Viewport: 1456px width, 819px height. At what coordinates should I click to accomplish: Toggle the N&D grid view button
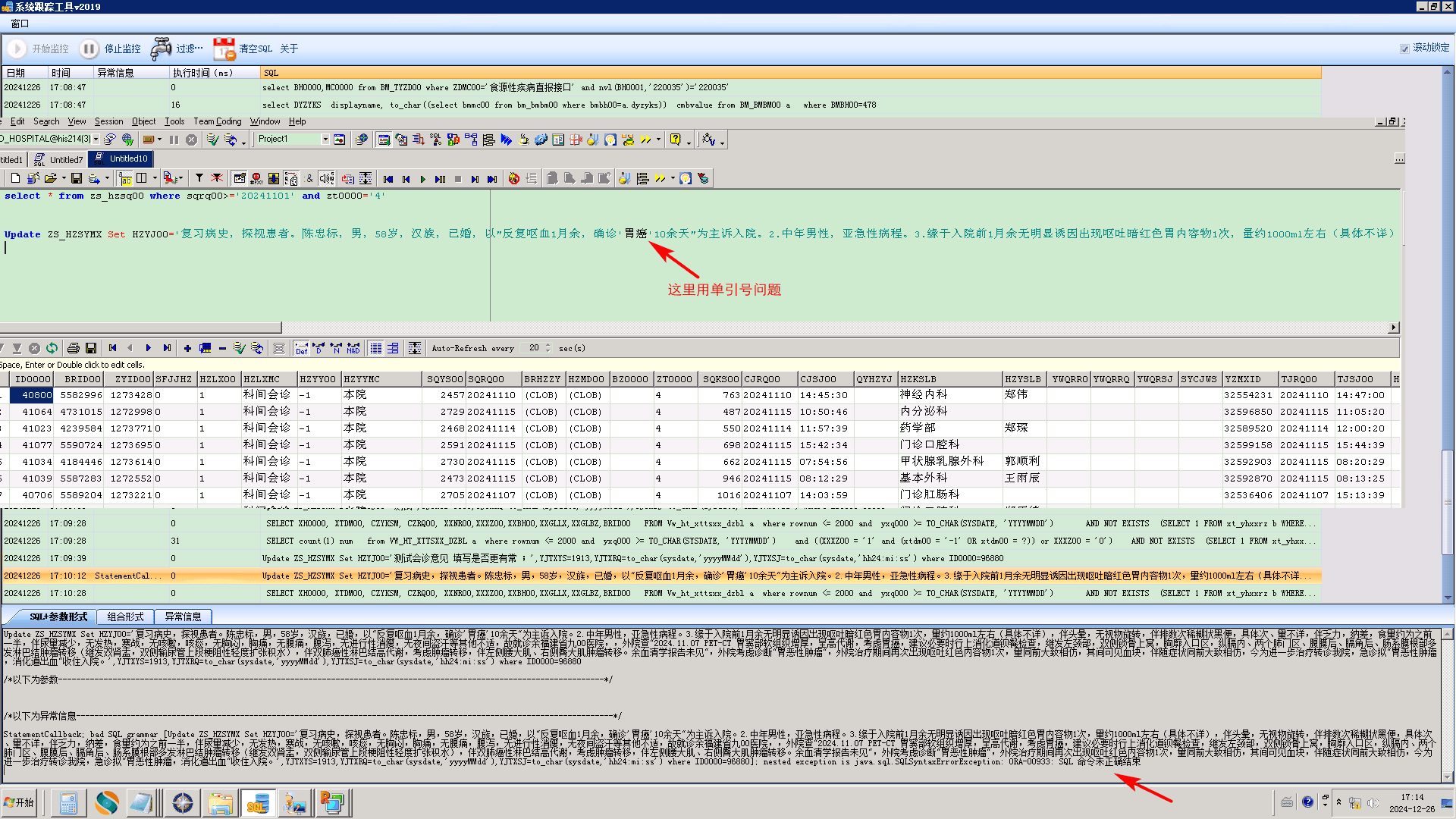point(353,348)
